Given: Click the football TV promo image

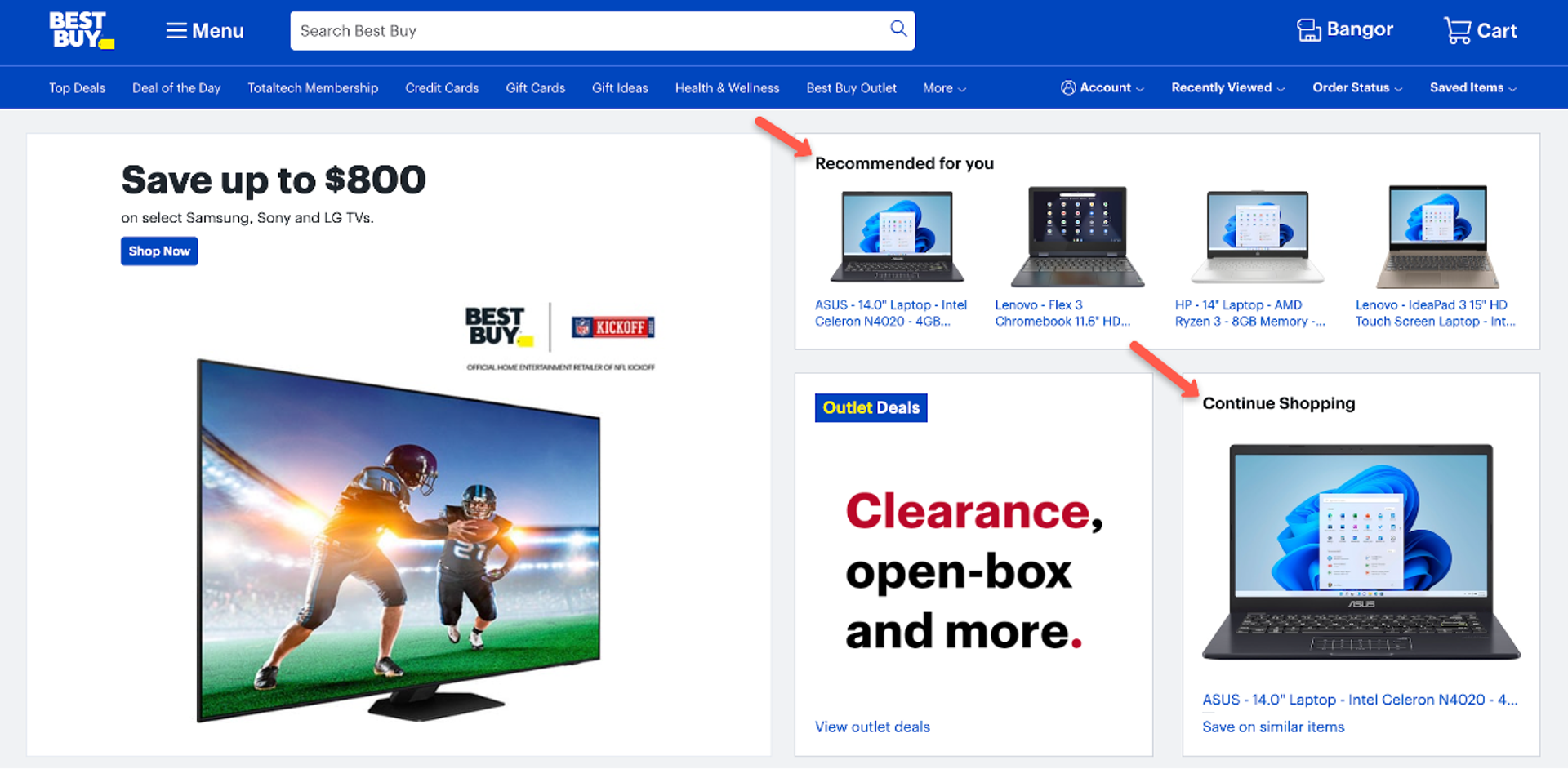Looking at the screenshot, I should coord(399,540).
